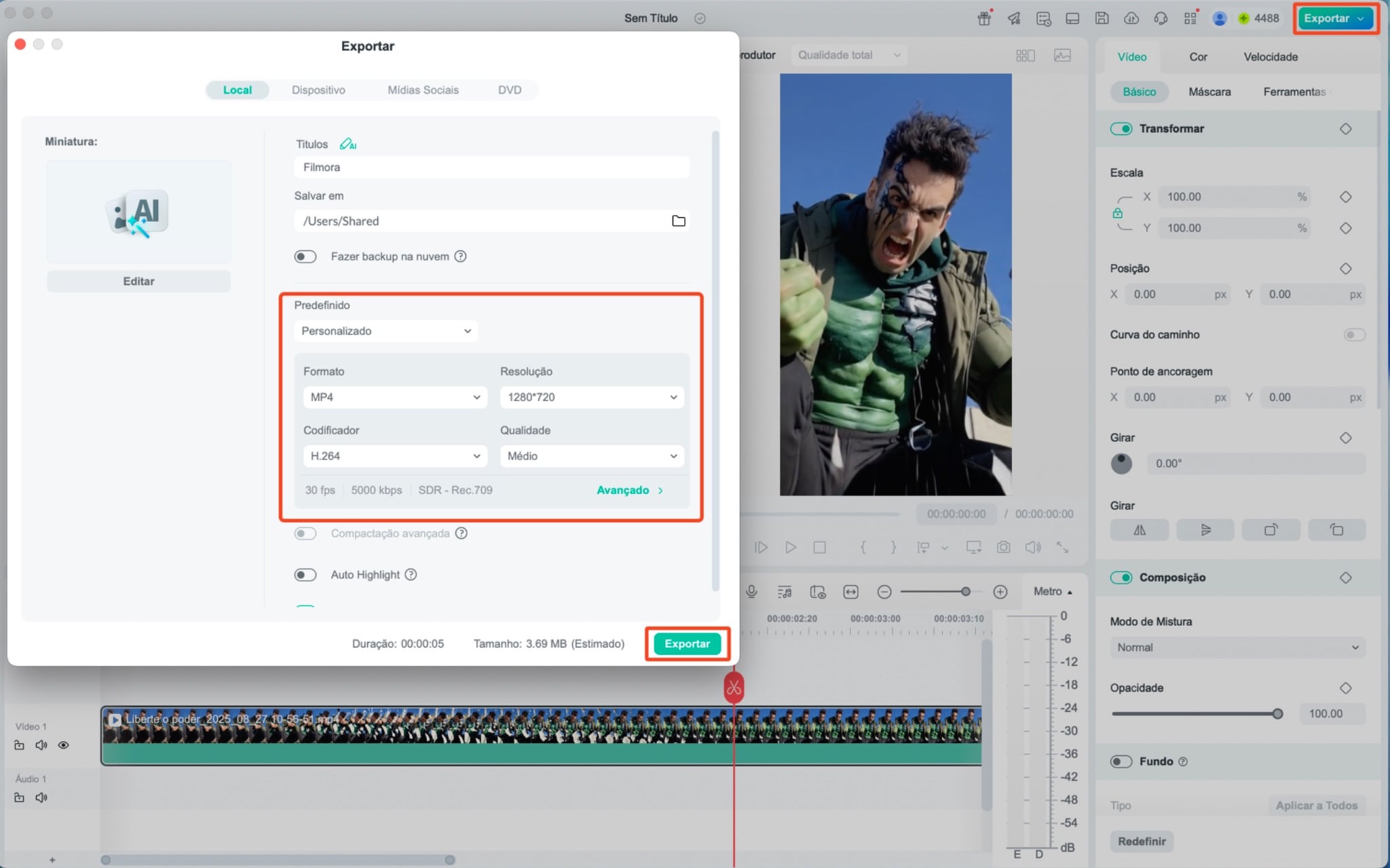The width and height of the screenshot is (1390, 868).
Task: Open the Modo de Mistura Normal dropdown
Action: point(1237,647)
